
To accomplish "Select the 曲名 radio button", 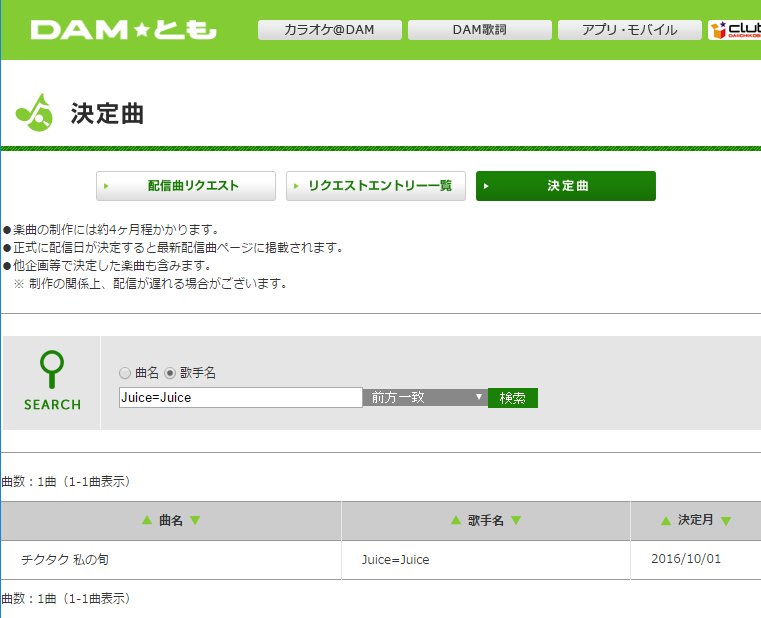I will (125, 373).
